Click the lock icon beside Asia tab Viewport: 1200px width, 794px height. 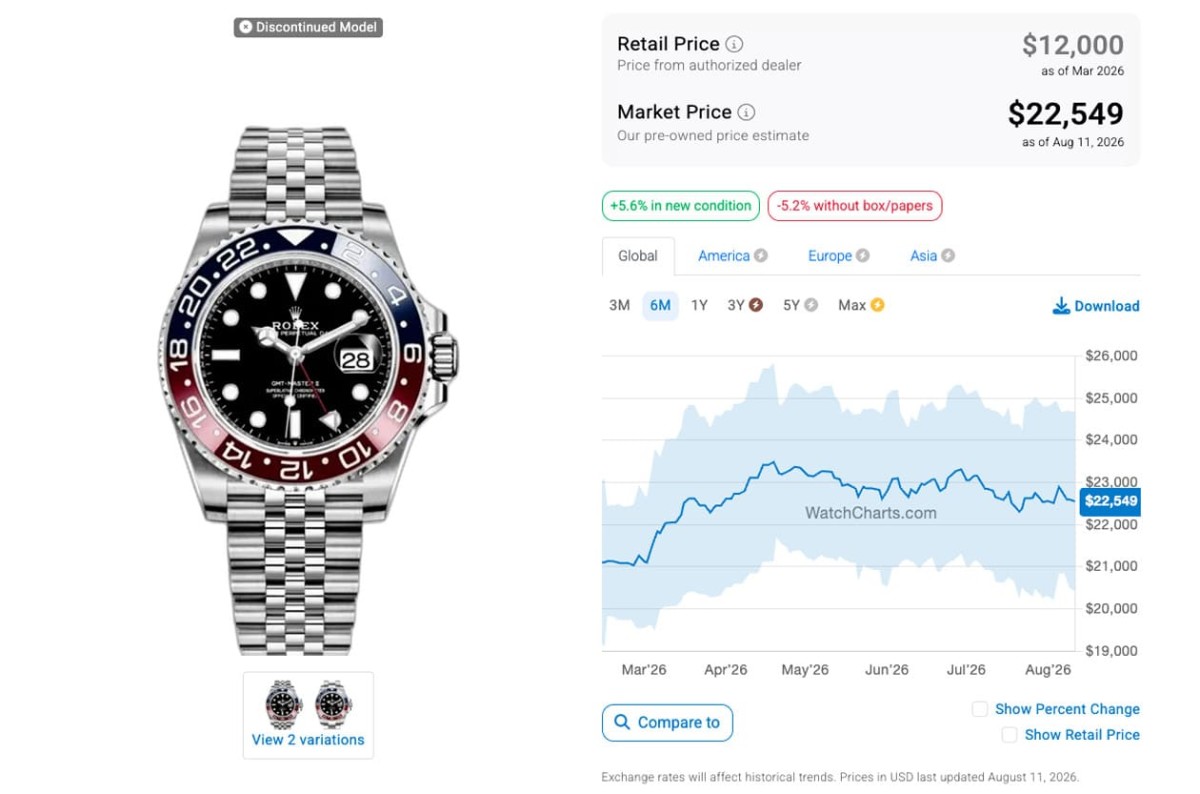pos(948,256)
